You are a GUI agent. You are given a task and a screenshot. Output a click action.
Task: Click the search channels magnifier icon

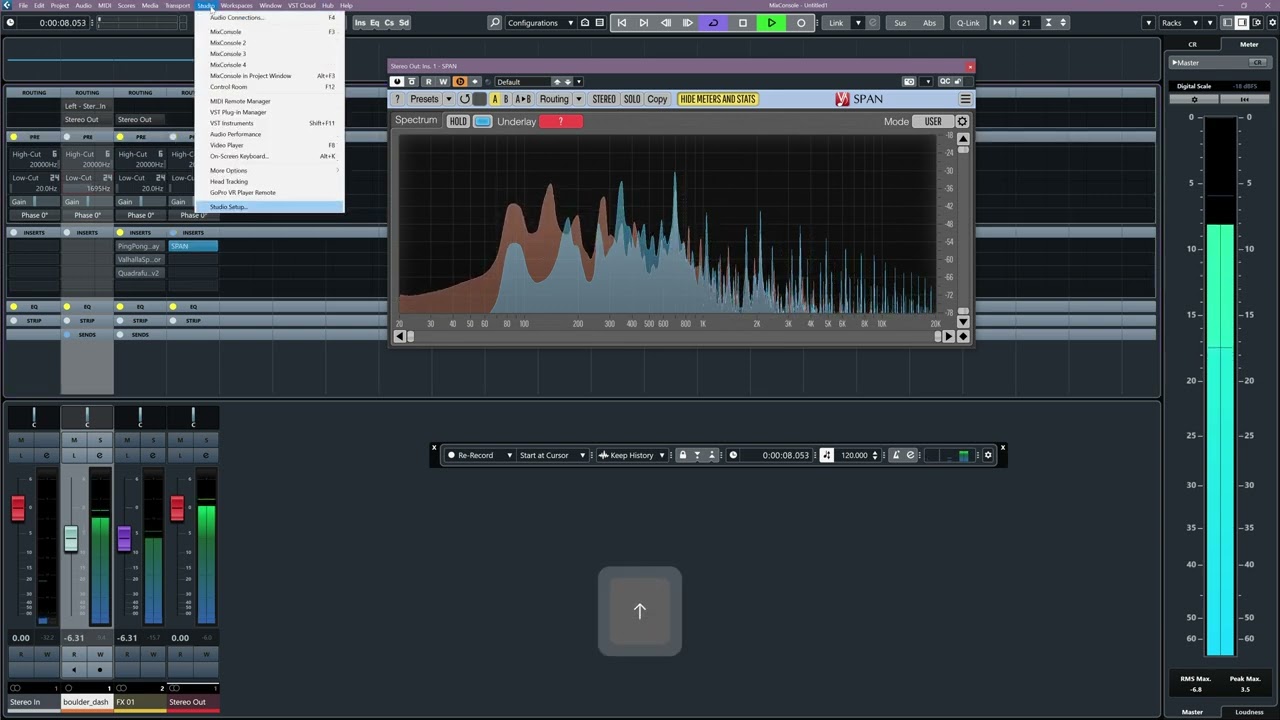[x=495, y=22]
